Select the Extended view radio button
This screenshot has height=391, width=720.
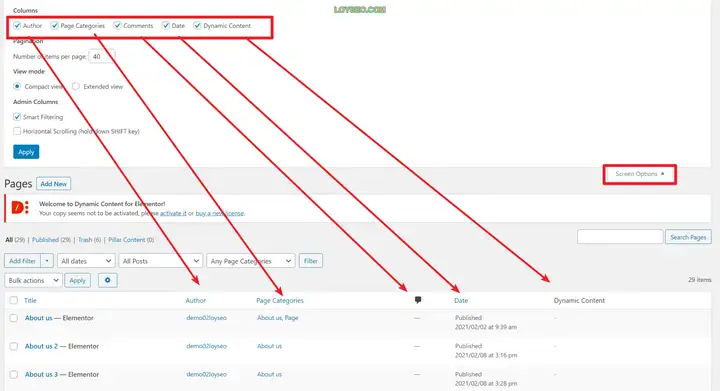(76, 86)
